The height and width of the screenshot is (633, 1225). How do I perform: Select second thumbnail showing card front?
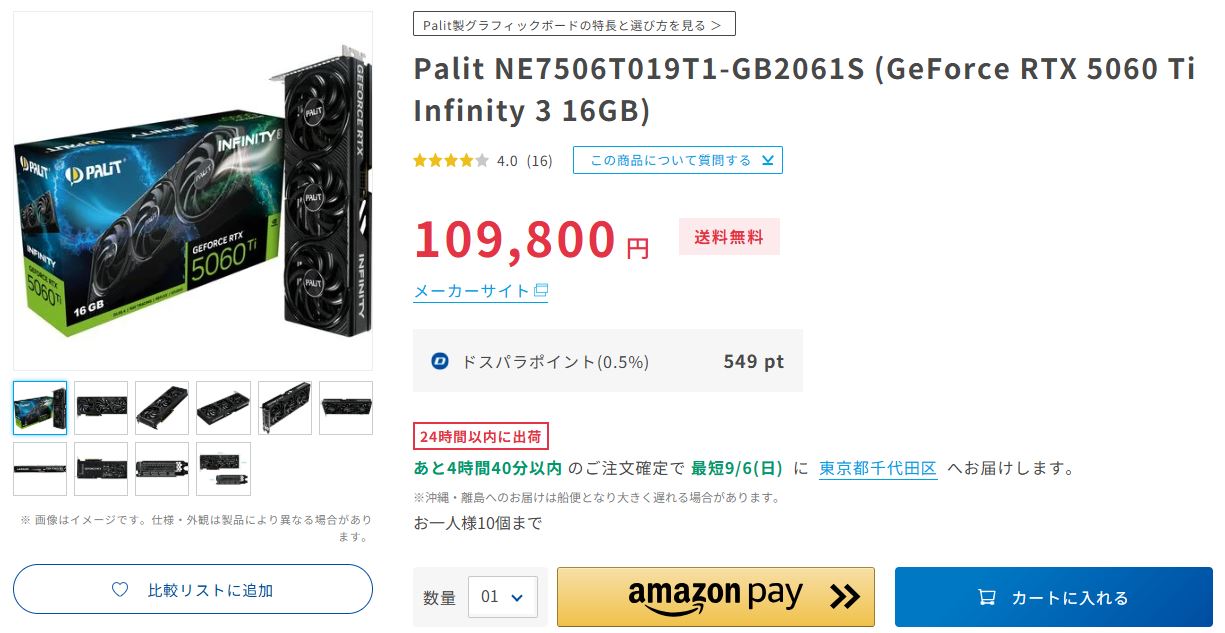tap(101, 407)
